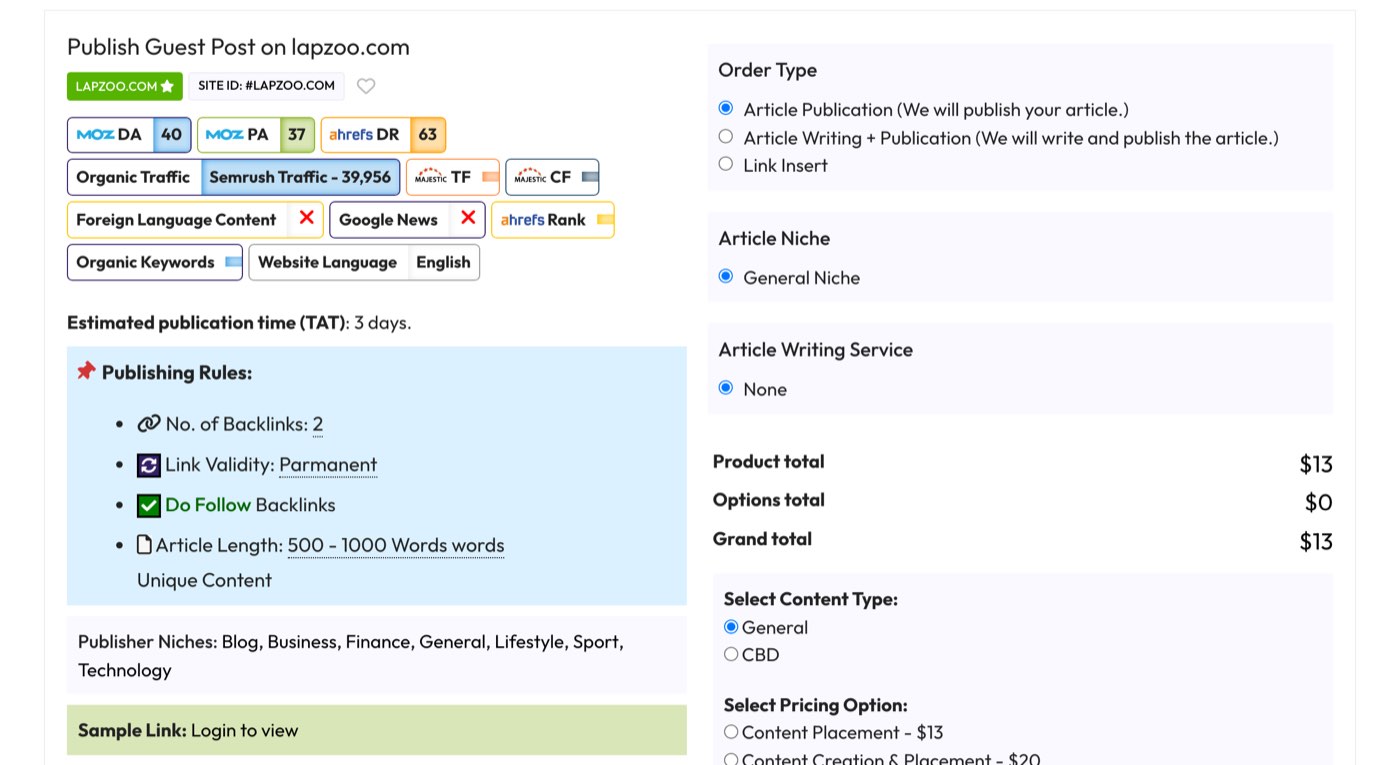1400x765 pixels.
Task: Click the Website Language English badge
Action: pos(364,262)
